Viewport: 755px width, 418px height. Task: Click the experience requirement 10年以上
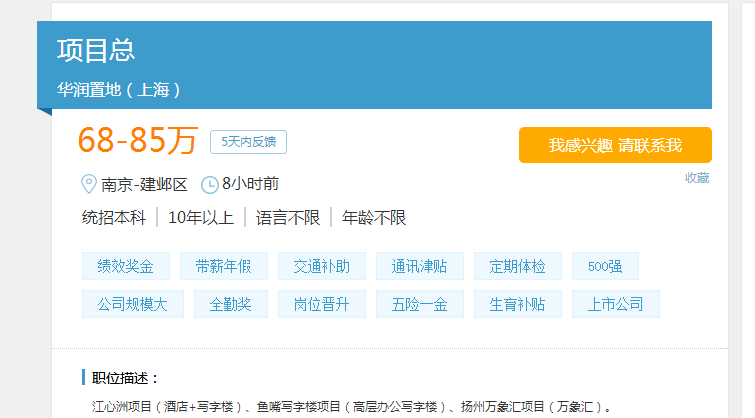coord(201,218)
